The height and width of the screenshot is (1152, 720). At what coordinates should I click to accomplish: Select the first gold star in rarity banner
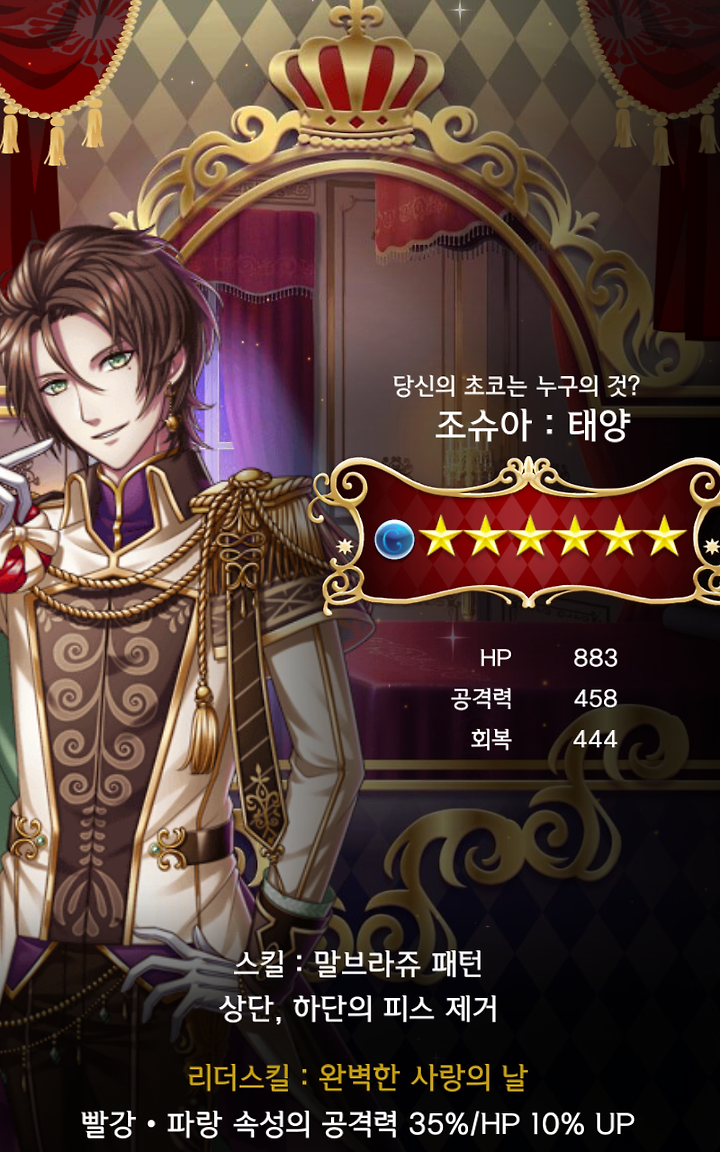click(x=441, y=536)
